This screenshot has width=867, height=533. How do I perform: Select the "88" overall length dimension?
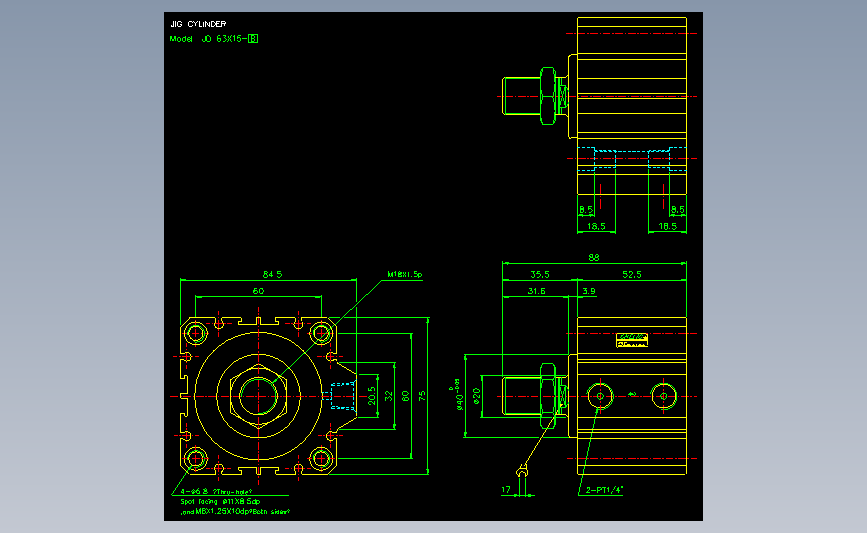(594, 257)
